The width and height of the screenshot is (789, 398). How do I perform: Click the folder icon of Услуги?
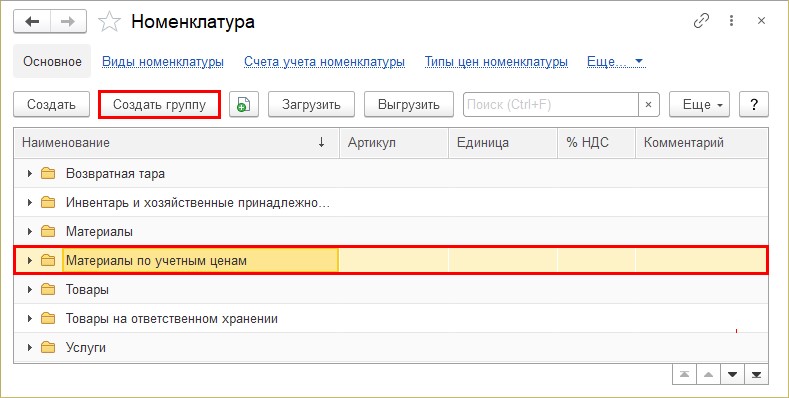pyautogui.click(x=48, y=347)
